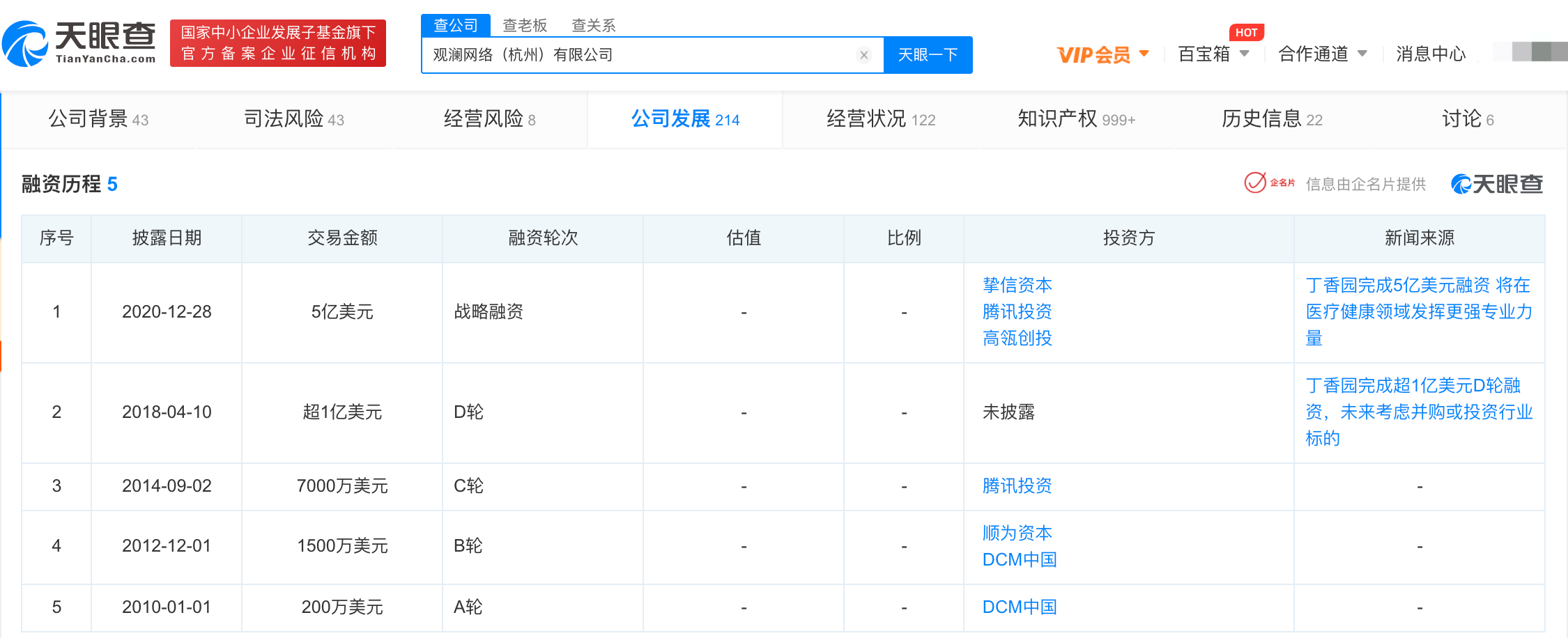Open 腾讯投资 link in 2020-12-28 row
The width and height of the screenshot is (1568, 638).
1017,311
